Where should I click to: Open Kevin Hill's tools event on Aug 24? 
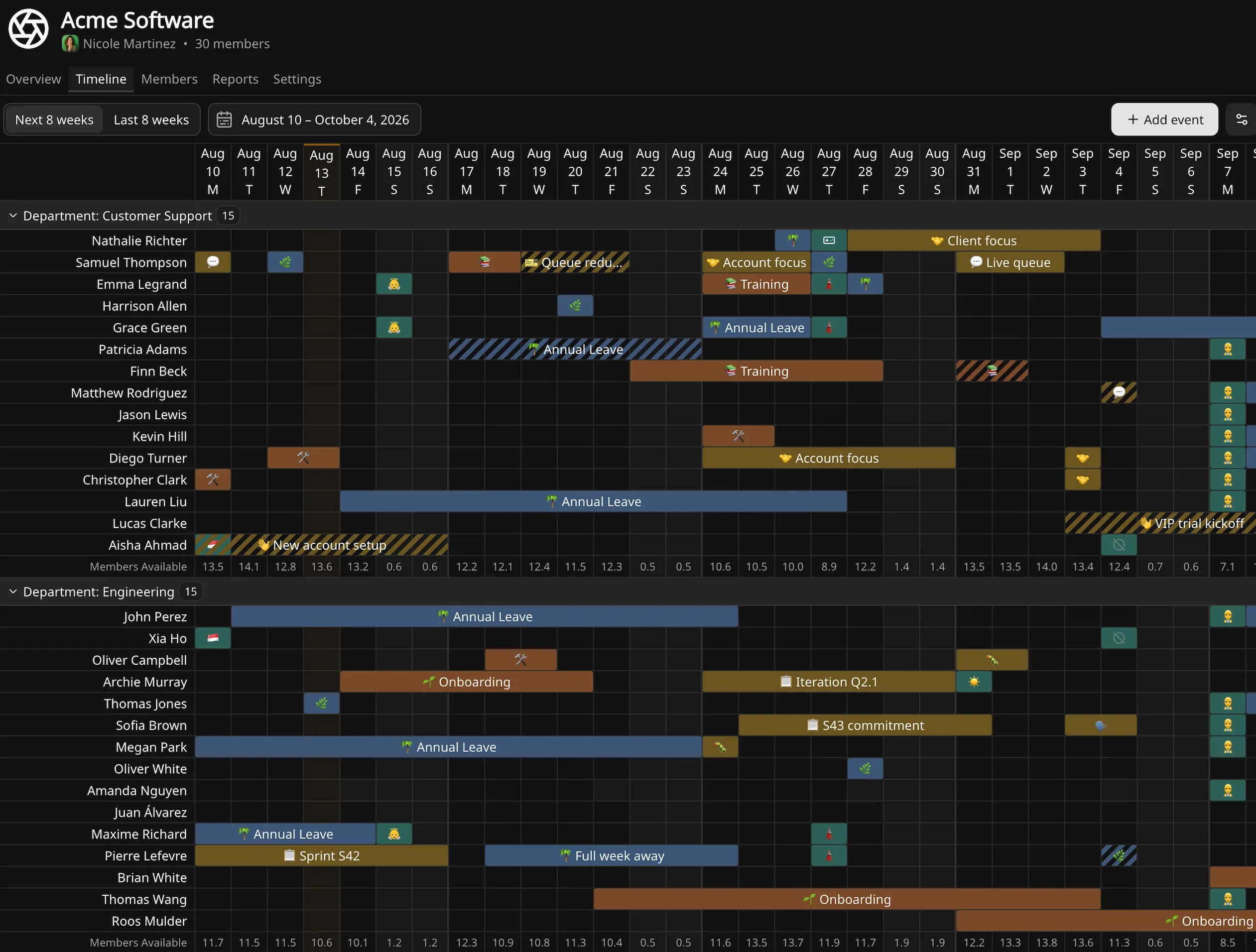click(738, 437)
